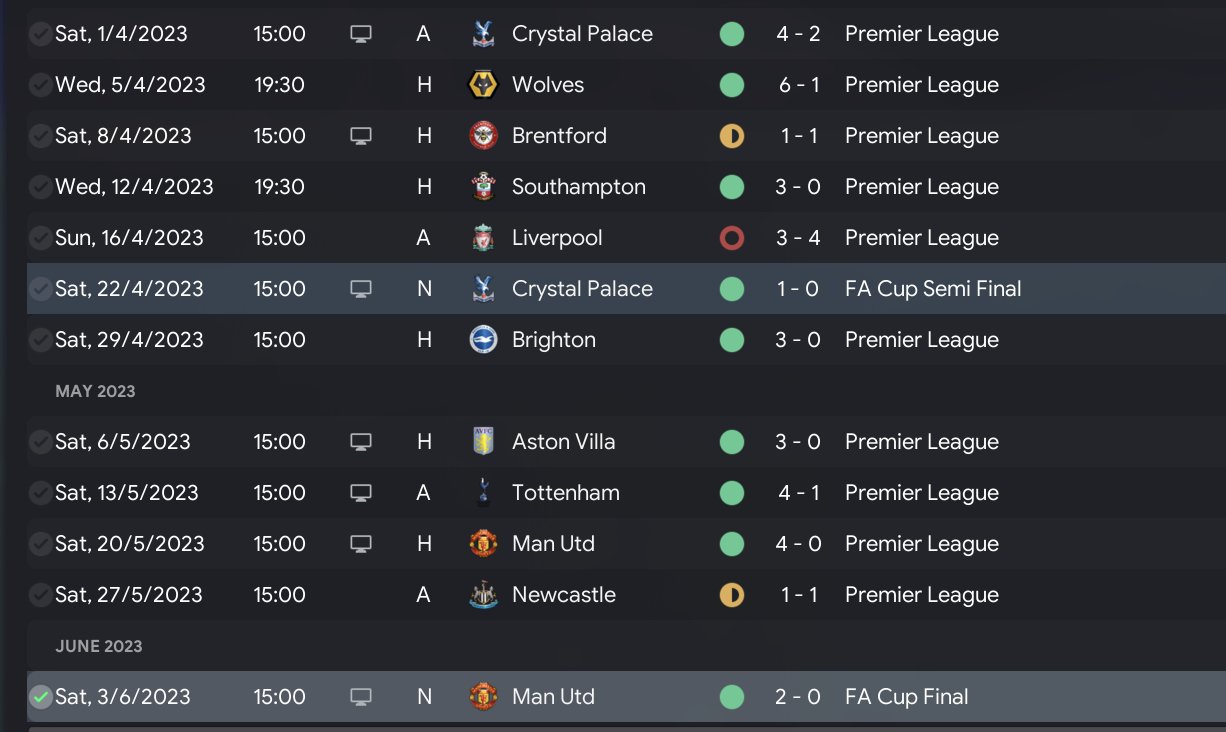Click the Aston Villa crest icon
The image size is (1226, 732).
pos(483,442)
